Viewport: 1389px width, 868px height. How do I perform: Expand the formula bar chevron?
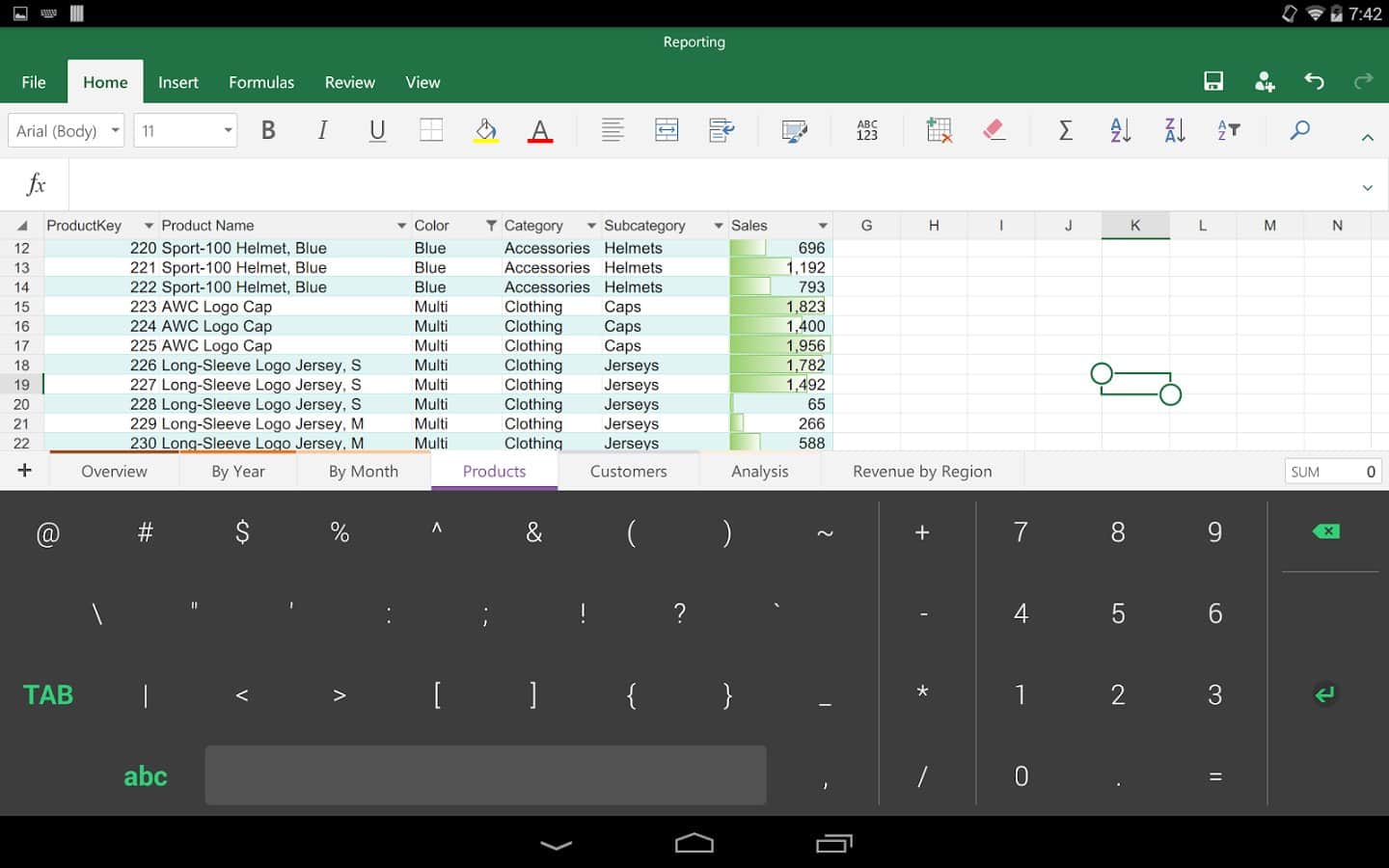1367,187
